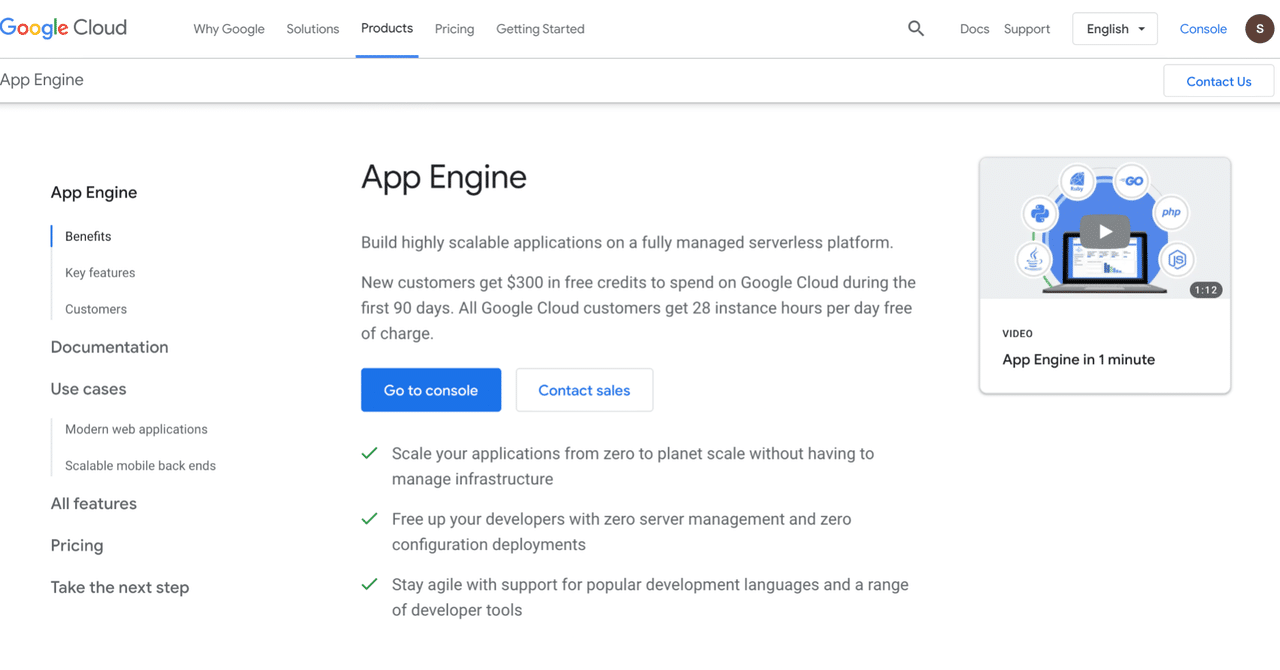Click Docs in the top navigation
Viewport: 1280px width, 670px height.
pyautogui.click(x=973, y=29)
